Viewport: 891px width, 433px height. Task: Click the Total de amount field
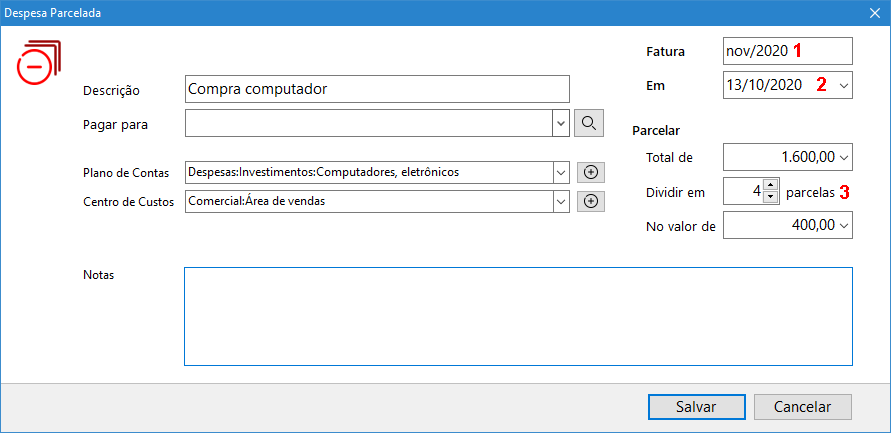click(778, 157)
